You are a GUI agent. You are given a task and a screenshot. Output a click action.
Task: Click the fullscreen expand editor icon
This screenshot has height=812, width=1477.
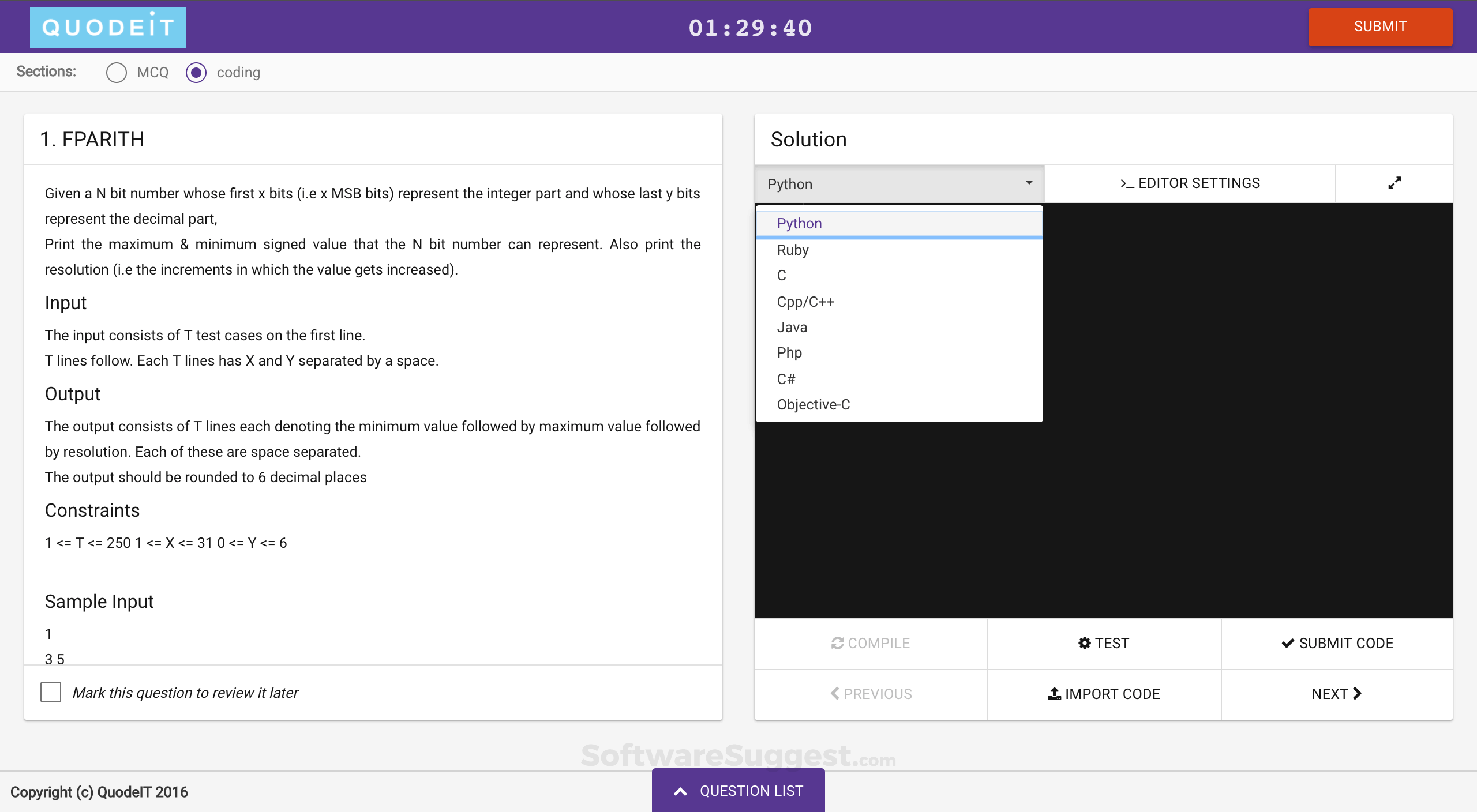(x=1394, y=183)
